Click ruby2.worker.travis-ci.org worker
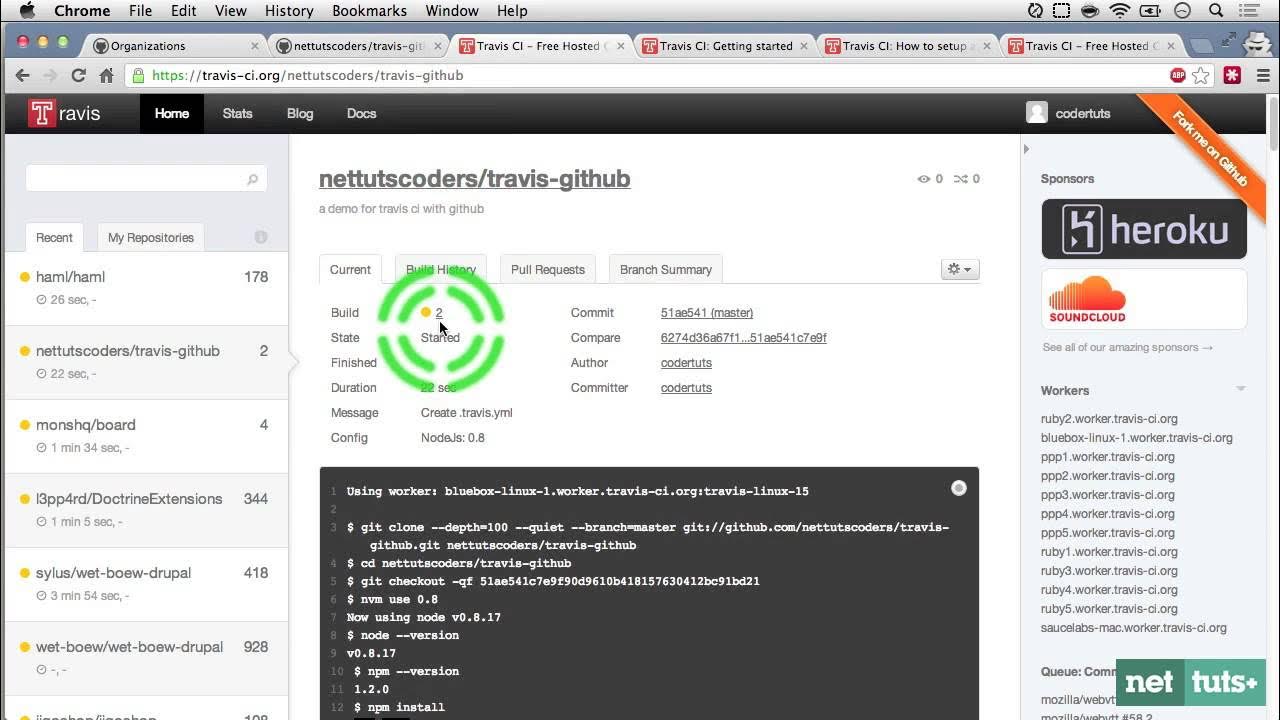 point(1109,419)
